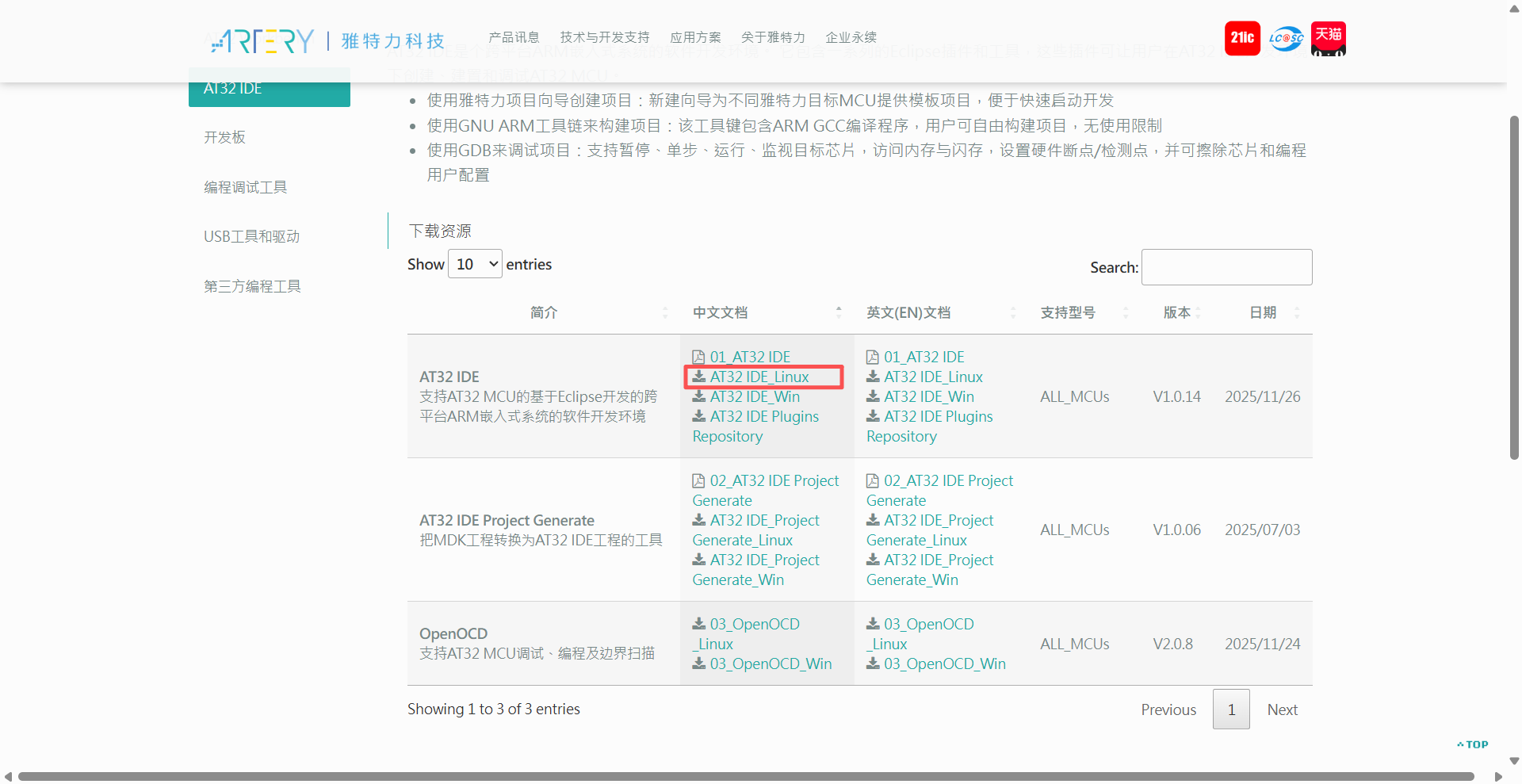The image size is (1522, 784).
Task: Click PDF icon for English 01_AT32 IDE document
Action: (x=873, y=357)
